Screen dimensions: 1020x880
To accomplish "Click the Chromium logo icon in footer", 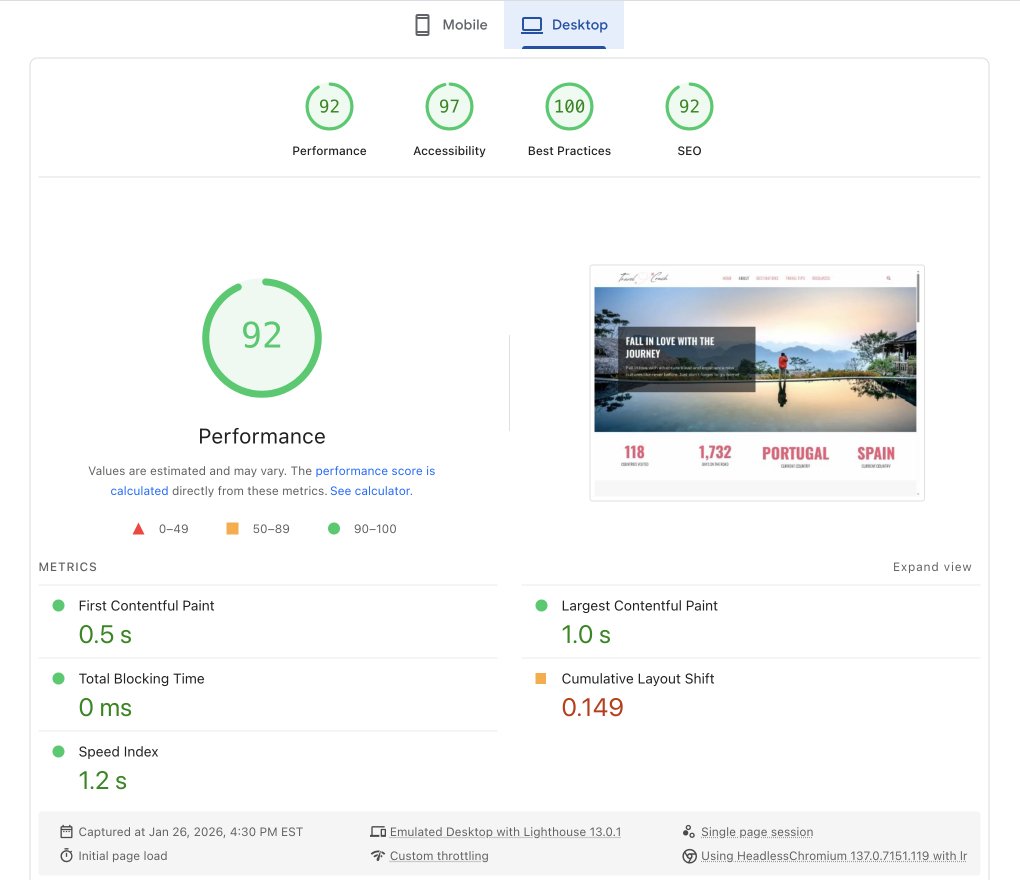I will click(689, 856).
